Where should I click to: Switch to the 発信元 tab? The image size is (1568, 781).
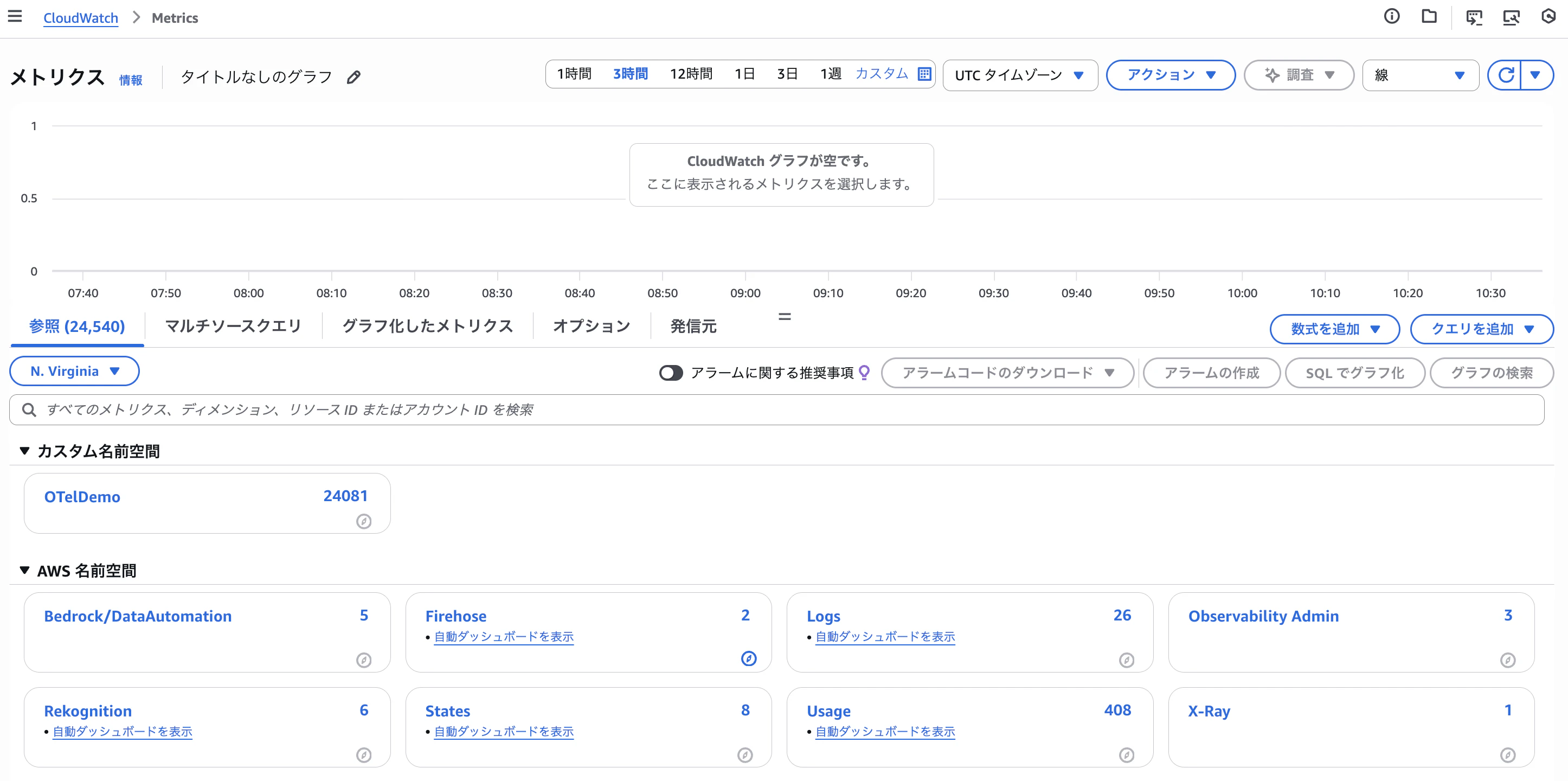(x=693, y=327)
